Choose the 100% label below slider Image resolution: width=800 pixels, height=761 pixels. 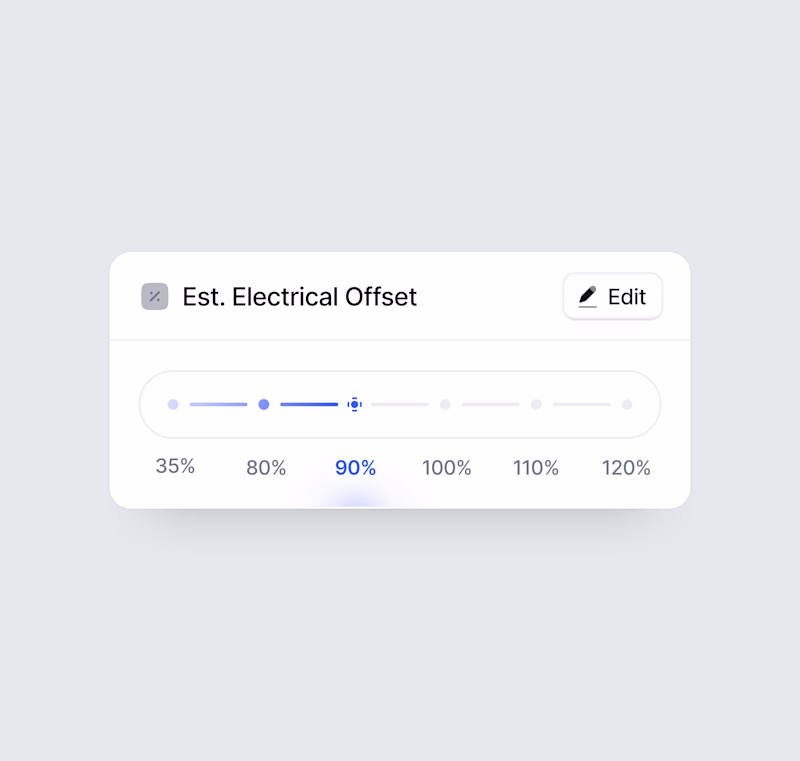pos(446,468)
